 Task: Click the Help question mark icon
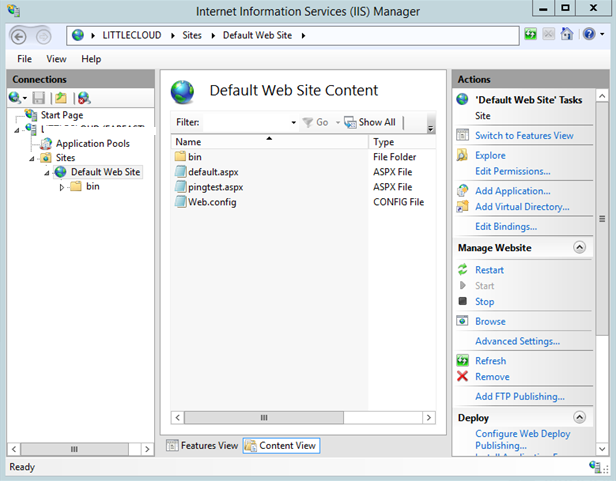tap(587, 35)
